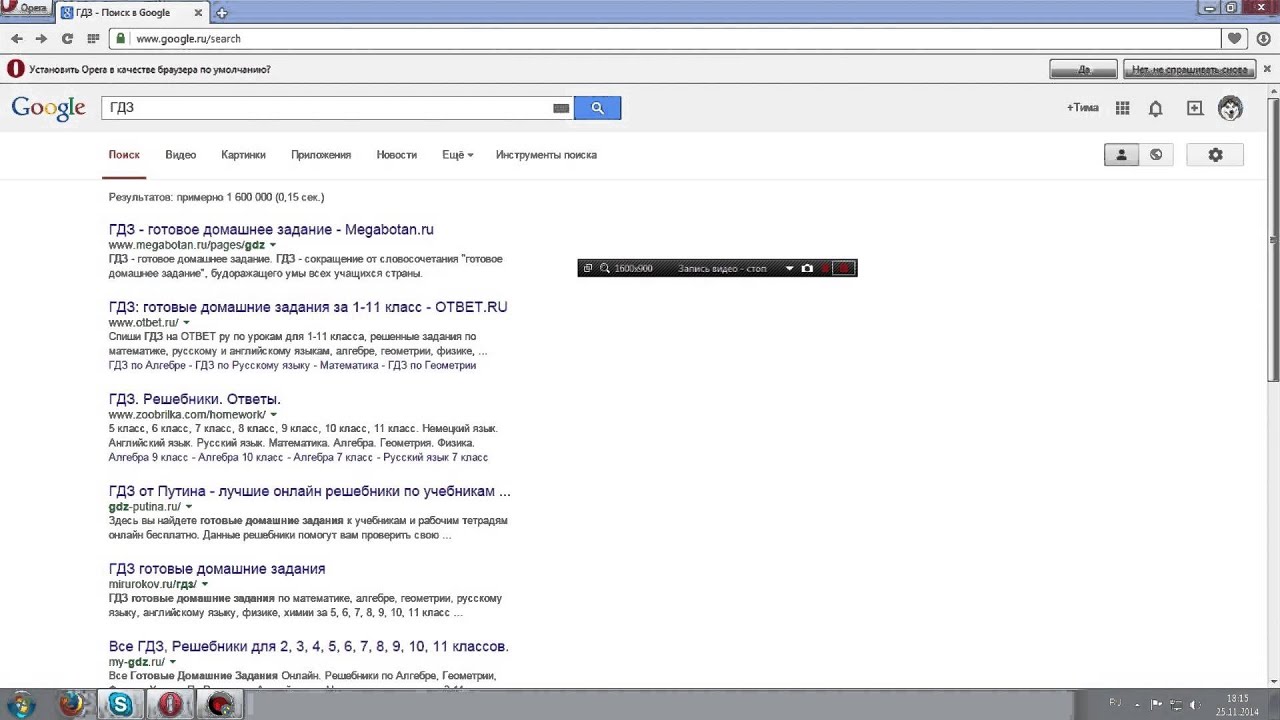Open the +Тима Google+ link

(1082, 108)
